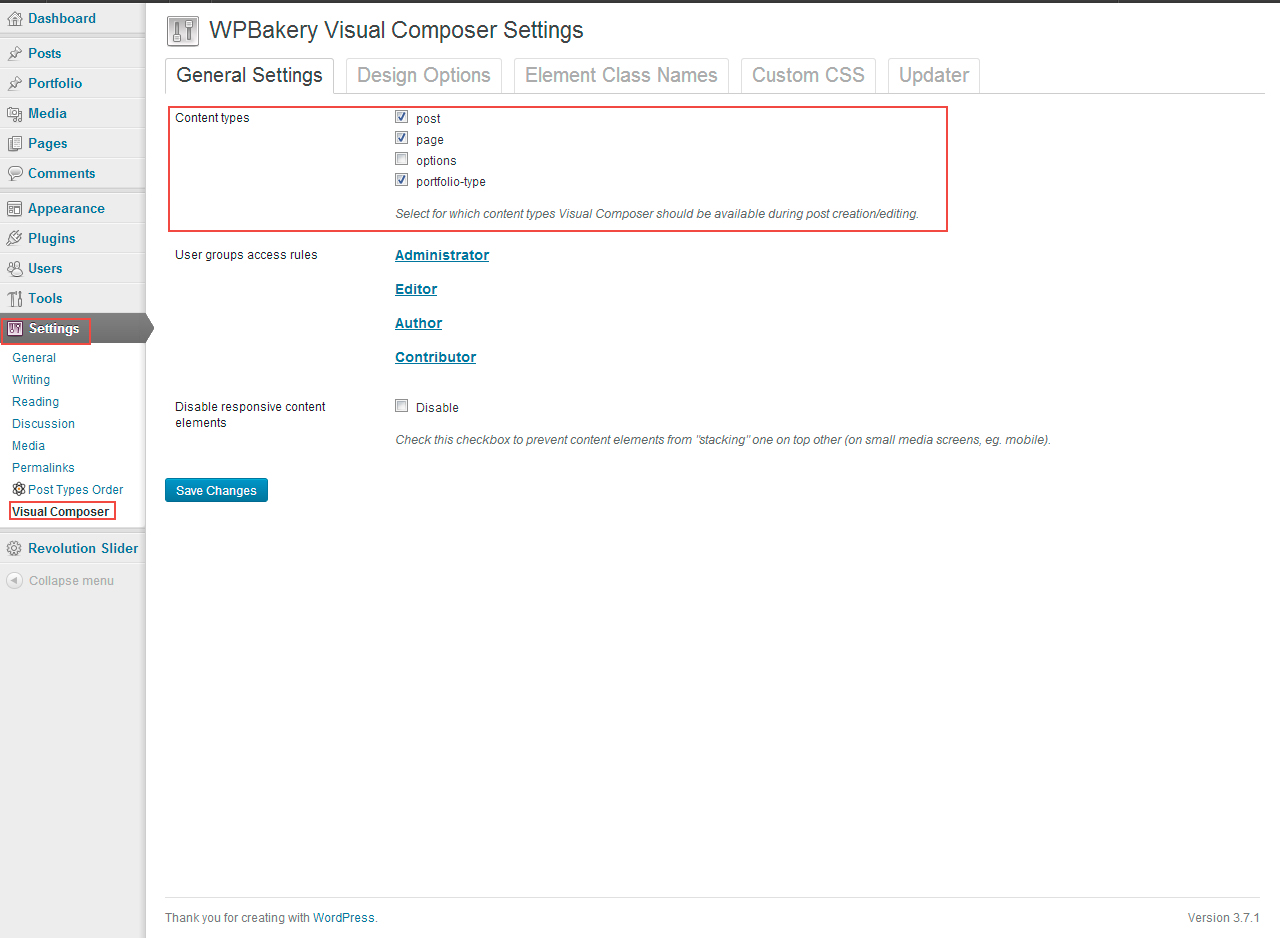Viewport: 1280px width, 938px height.
Task: Open the Element Class Names tab
Action: [x=621, y=76]
